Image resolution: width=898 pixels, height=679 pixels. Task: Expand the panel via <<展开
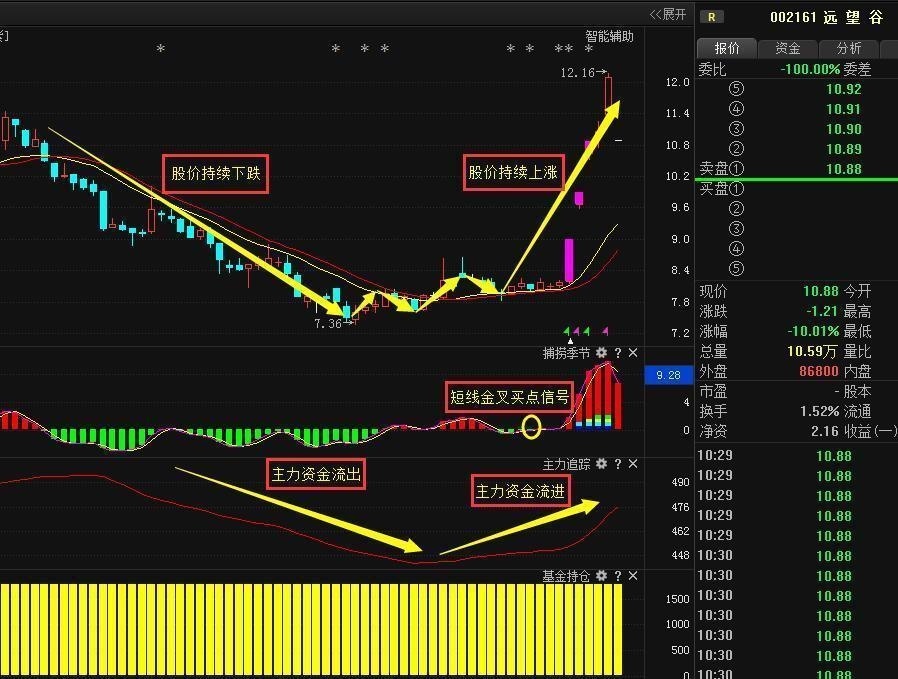[x=668, y=14]
